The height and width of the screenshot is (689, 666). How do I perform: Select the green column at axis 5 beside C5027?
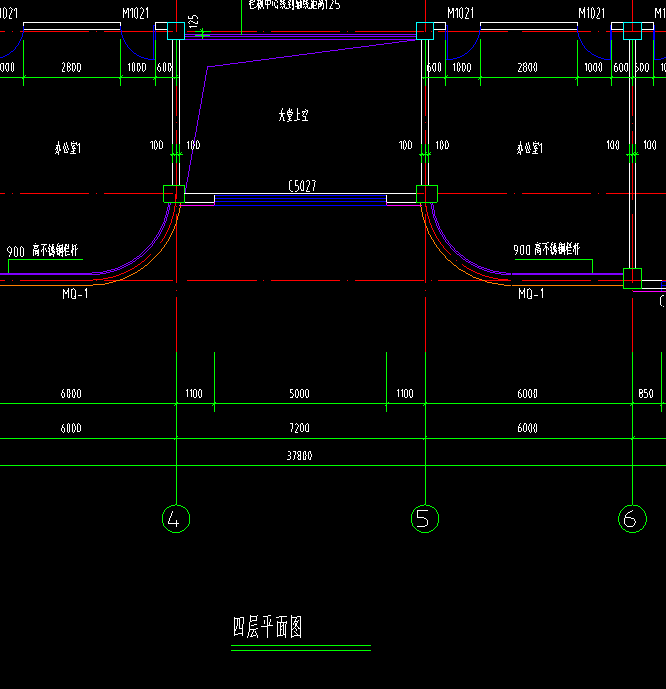(x=427, y=194)
